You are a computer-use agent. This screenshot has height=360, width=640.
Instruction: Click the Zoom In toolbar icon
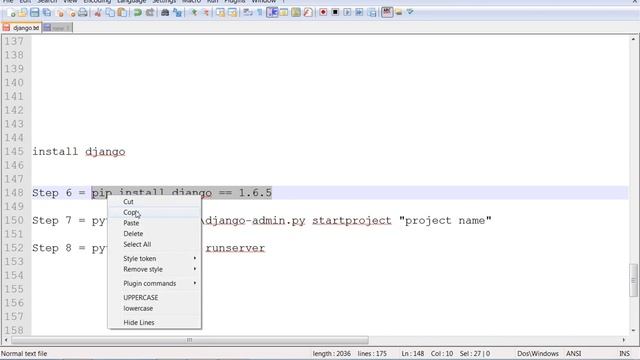pos(194,13)
